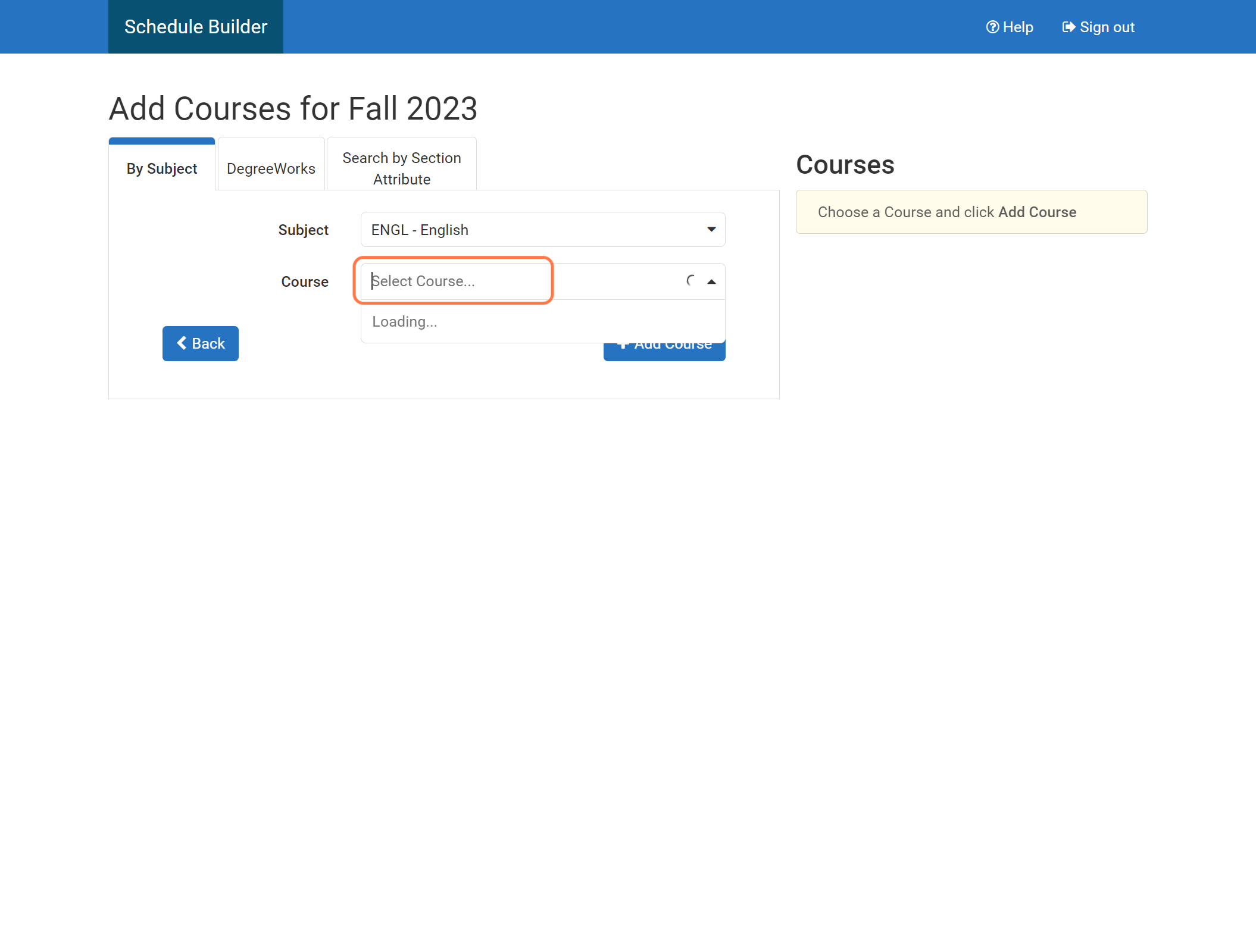
Task: Click the Back button
Action: tap(201, 343)
